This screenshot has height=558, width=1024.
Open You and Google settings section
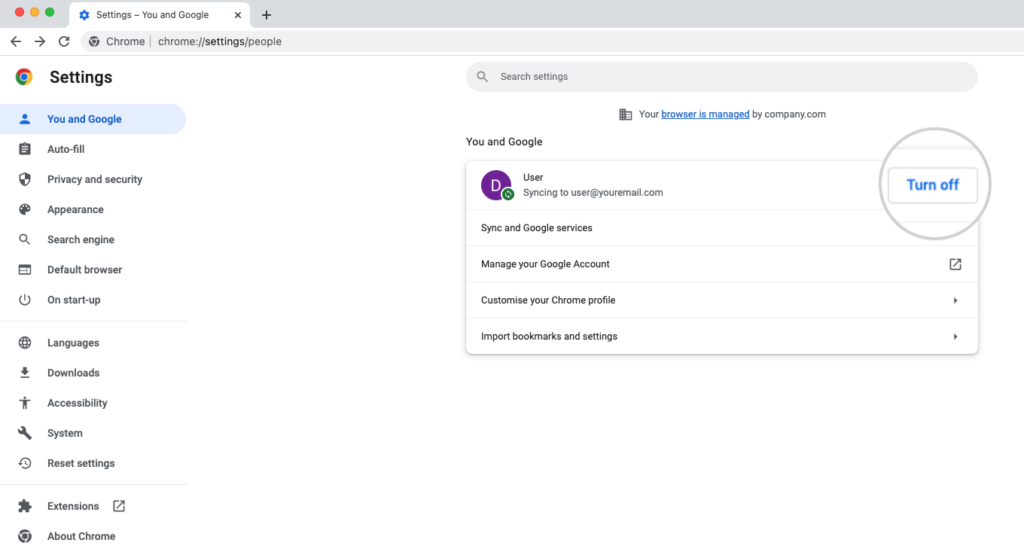[x=93, y=119]
